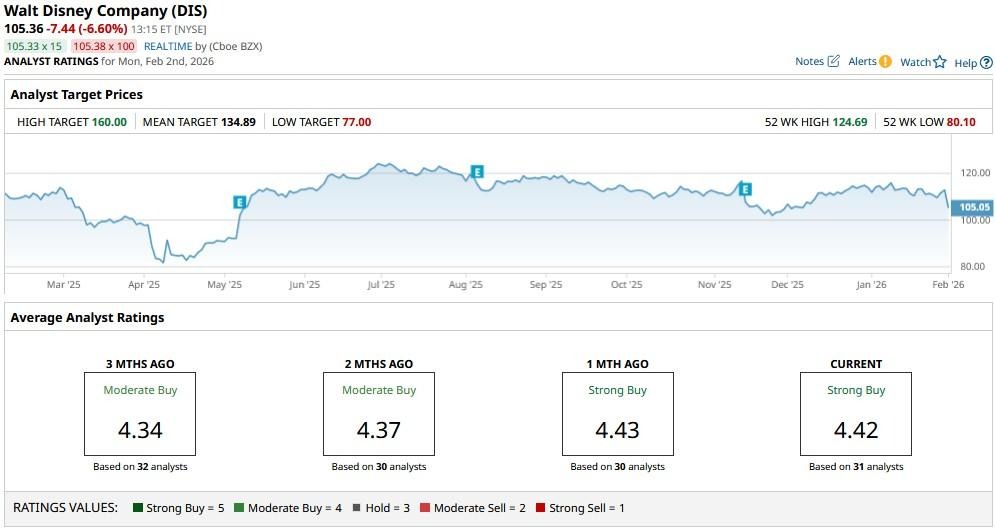Screen dimensions: 995x529
Task: Click the red Strong Sell legend swatch
Action: (541, 508)
